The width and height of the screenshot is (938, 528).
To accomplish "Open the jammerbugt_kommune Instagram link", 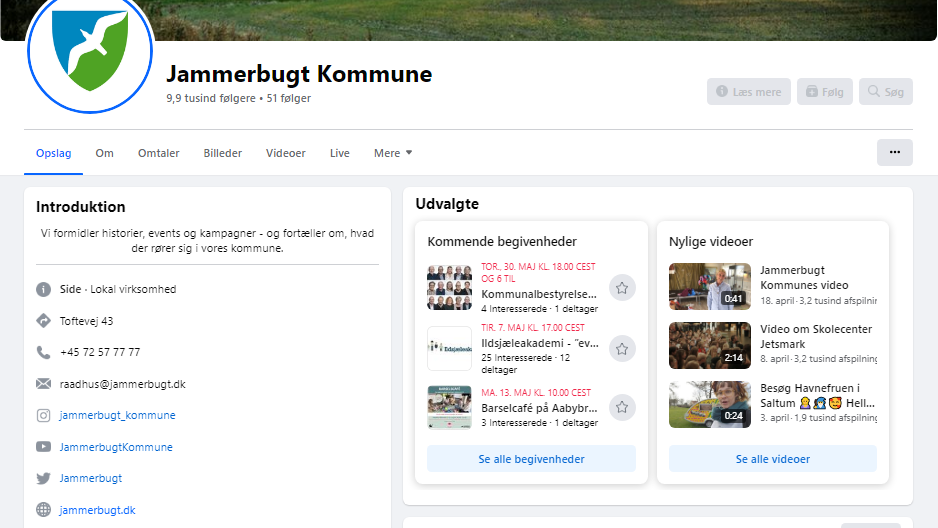I will click(x=117, y=415).
